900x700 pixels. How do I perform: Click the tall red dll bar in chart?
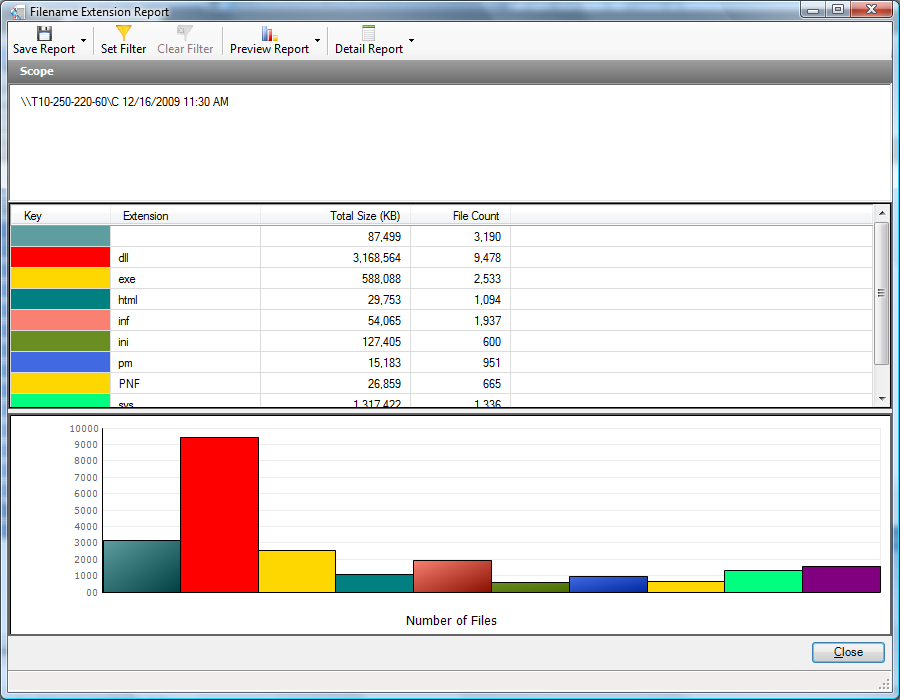(219, 515)
